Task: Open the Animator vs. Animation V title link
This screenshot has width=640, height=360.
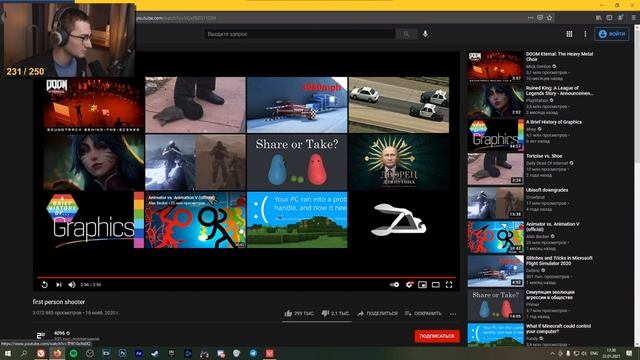Action: [552, 227]
